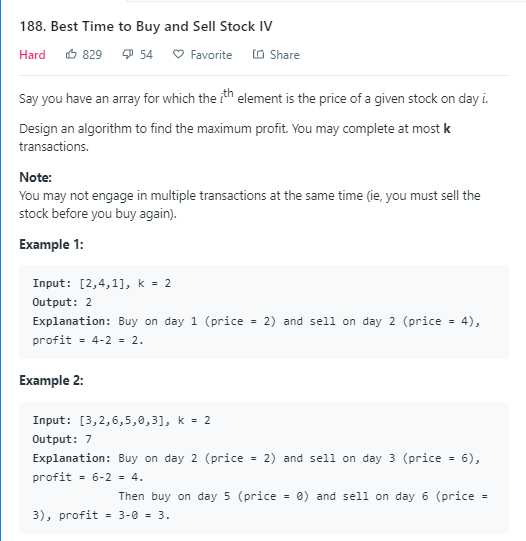The image size is (526, 541).
Task: Click the Hard difficulty label
Action: coord(32,55)
